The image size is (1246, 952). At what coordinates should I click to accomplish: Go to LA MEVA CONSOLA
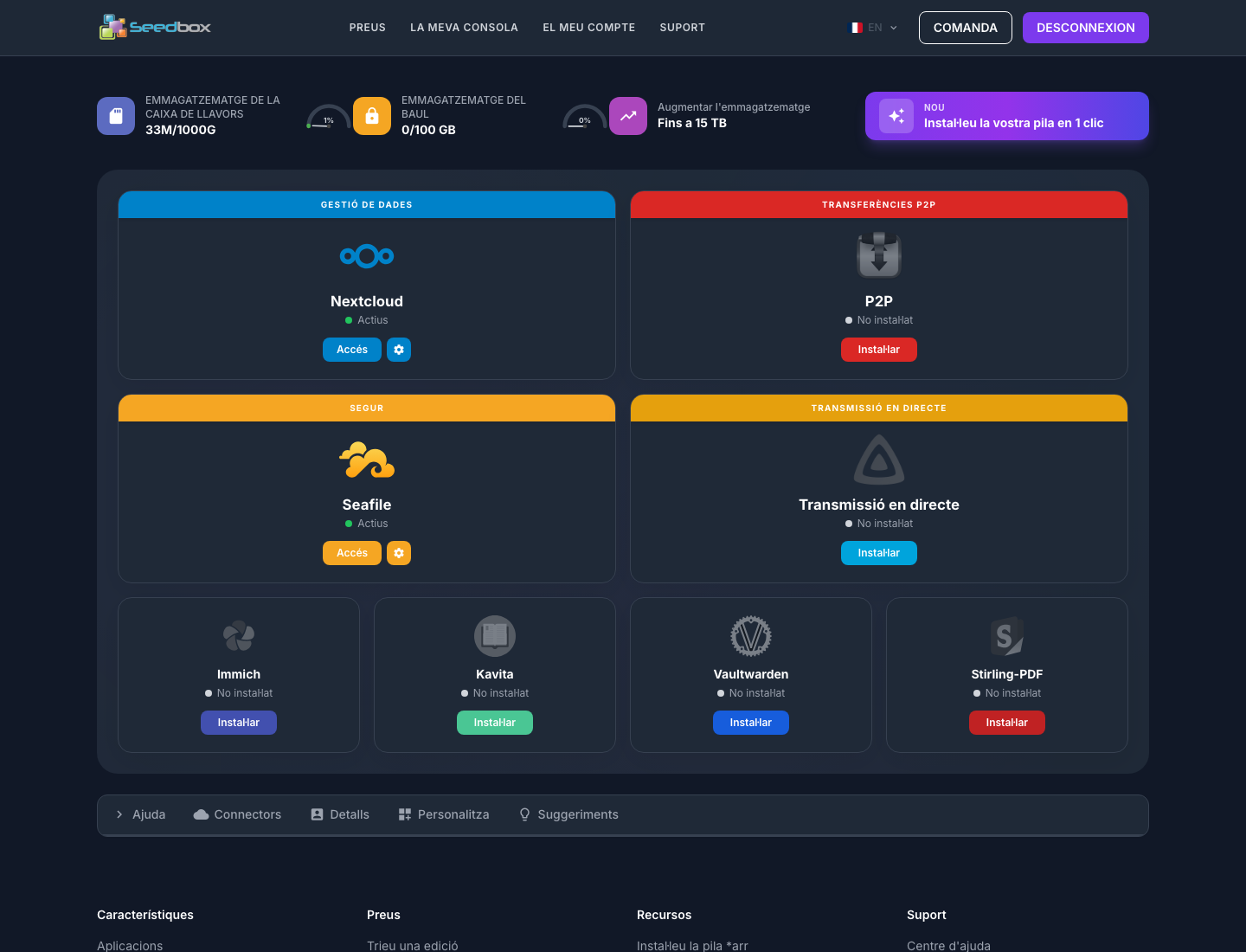point(465,28)
